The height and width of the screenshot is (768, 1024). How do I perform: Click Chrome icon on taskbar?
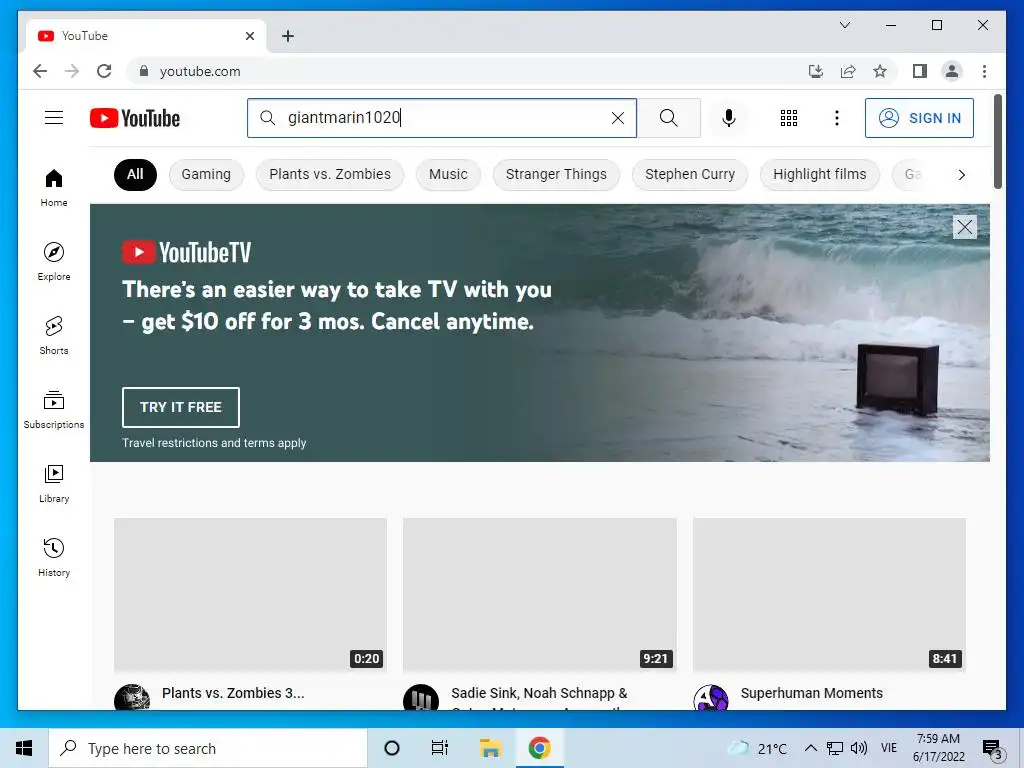point(539,748)
